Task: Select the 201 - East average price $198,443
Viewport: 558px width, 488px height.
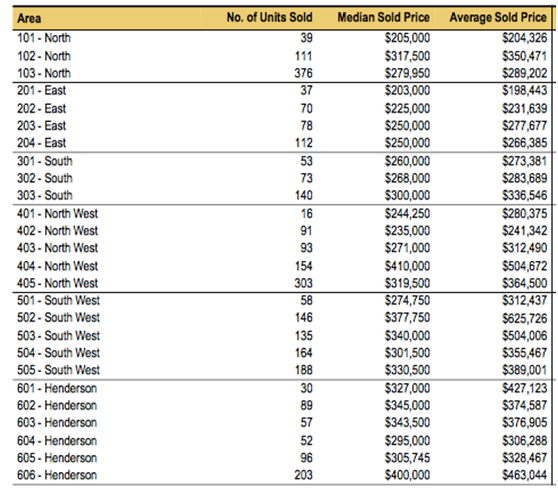Action: pyautogui.click(x=525, y=90)
